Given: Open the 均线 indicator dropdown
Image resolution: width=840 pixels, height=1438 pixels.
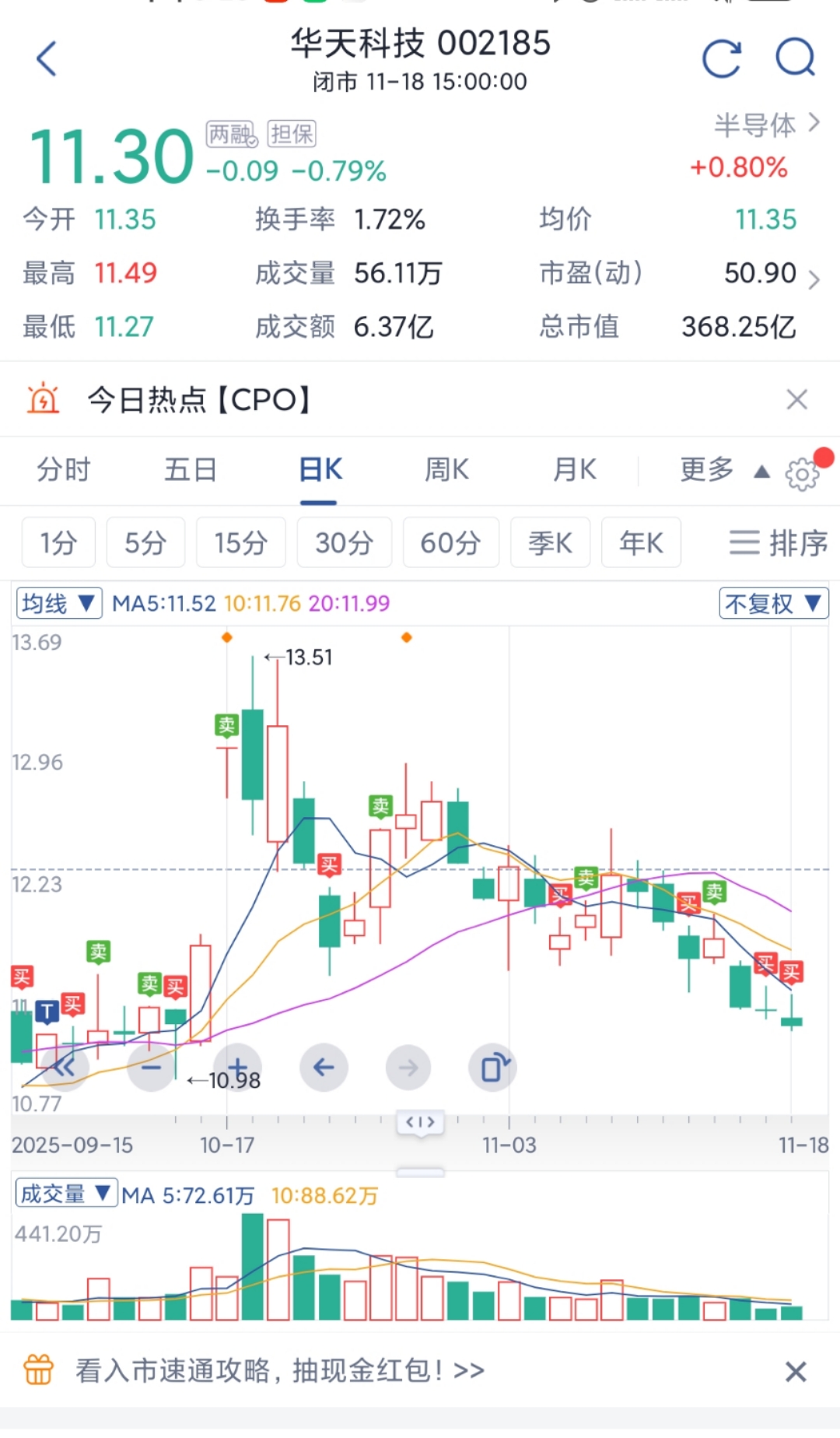Looking at the screenshot, I should tap(59, 603).
